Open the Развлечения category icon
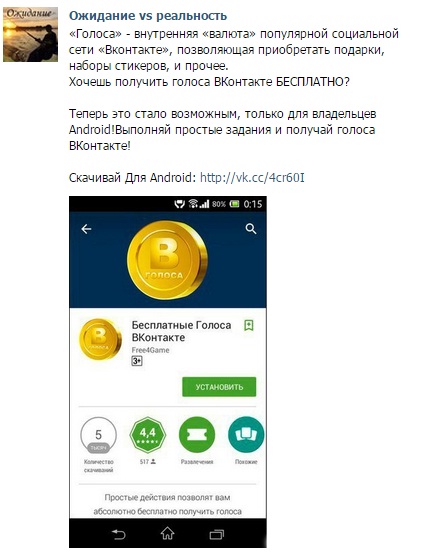 (197, 435)
